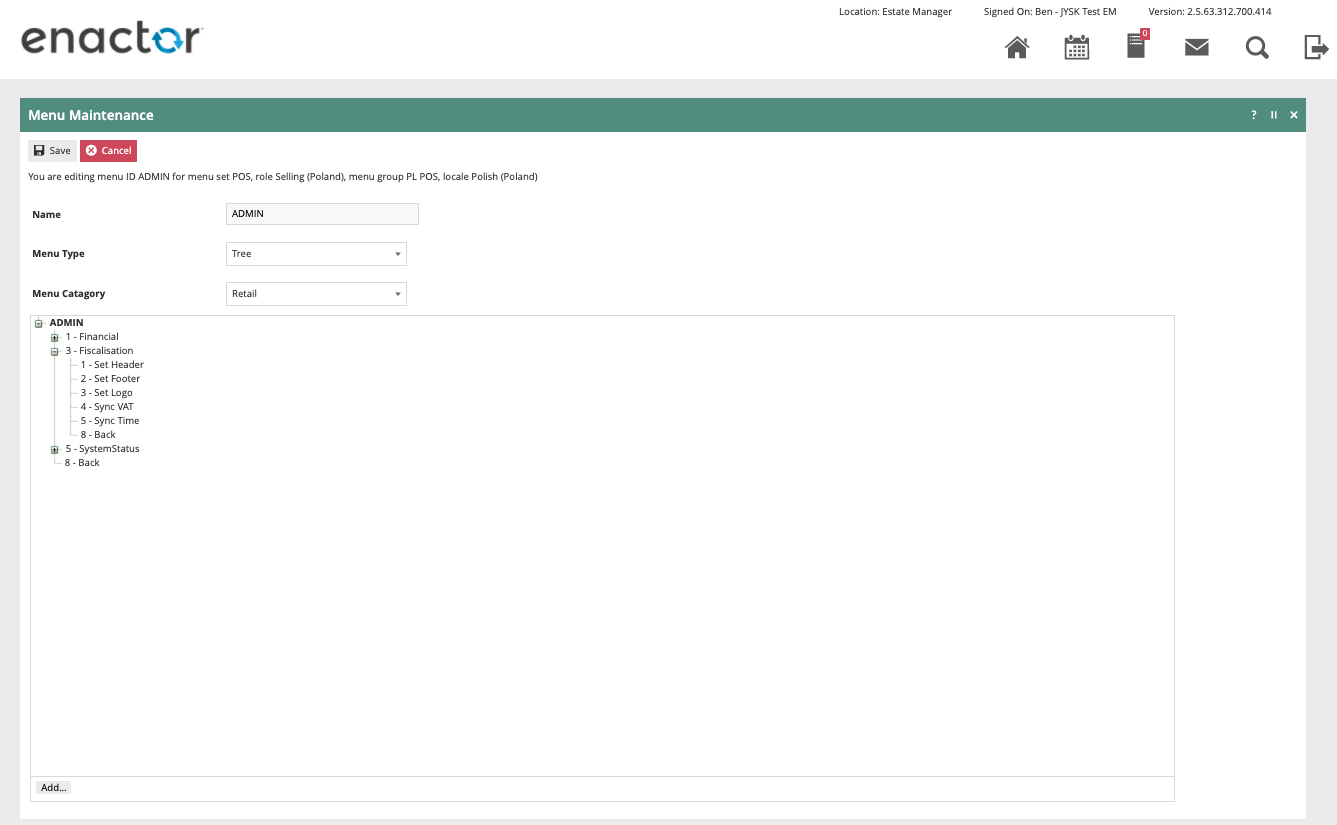Expand the 5 - SystemStatus node
Viewport: 1337px width, 825px height.
coord(55,449)
